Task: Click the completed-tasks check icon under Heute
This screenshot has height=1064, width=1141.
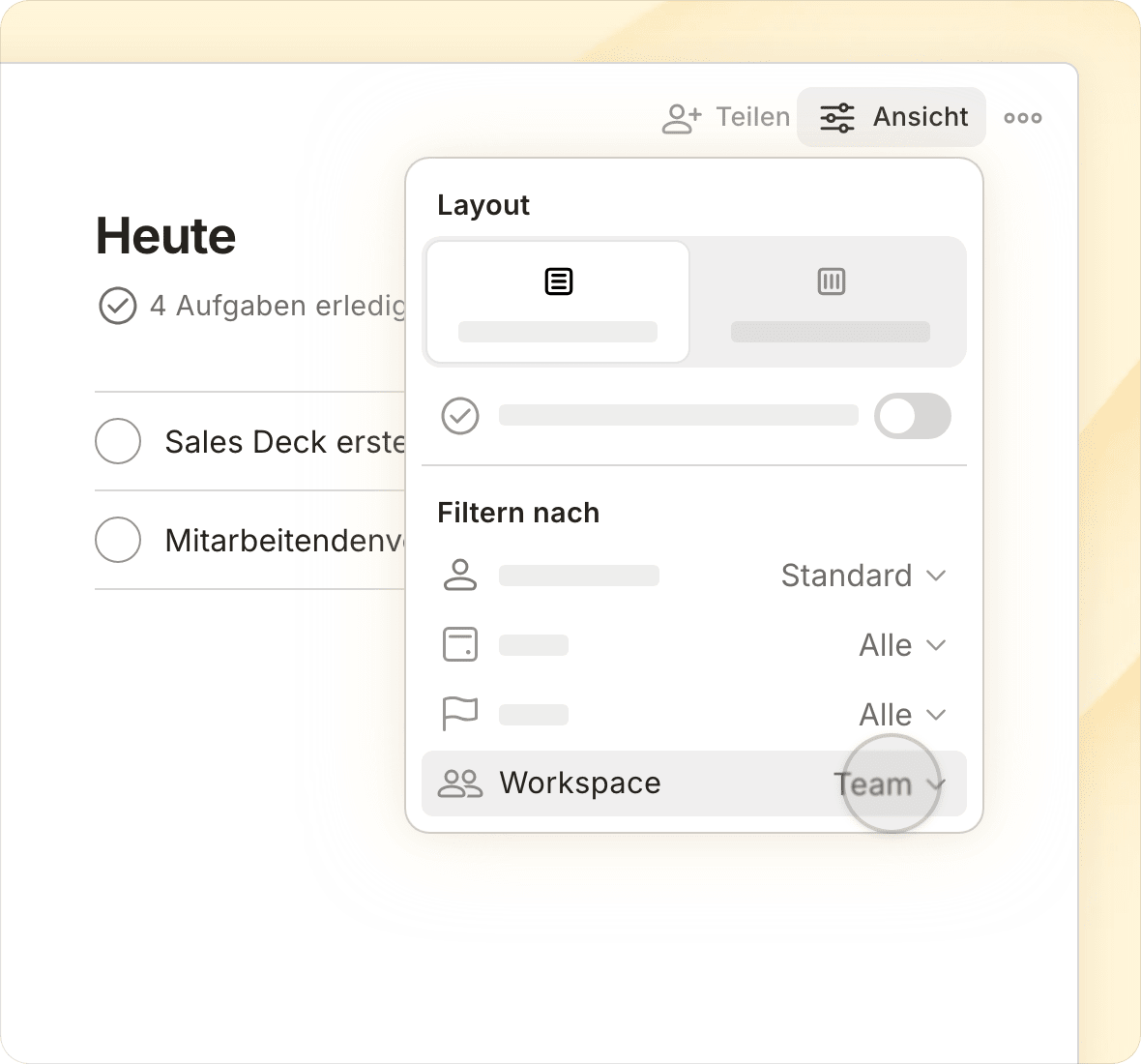Action: pyautogui.click(x=118, y=306)
